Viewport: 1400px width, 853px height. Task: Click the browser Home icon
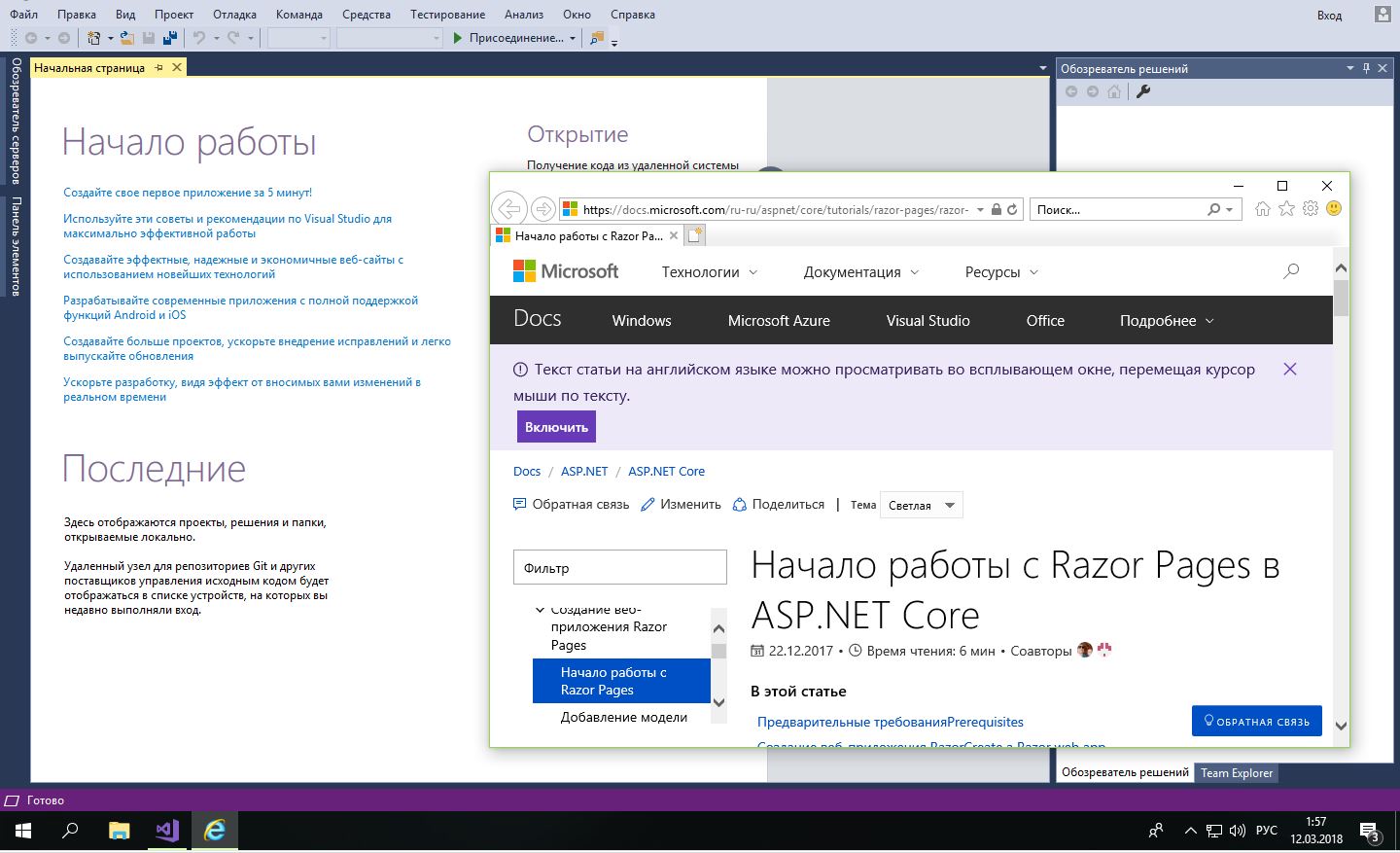click(1263, 208)
